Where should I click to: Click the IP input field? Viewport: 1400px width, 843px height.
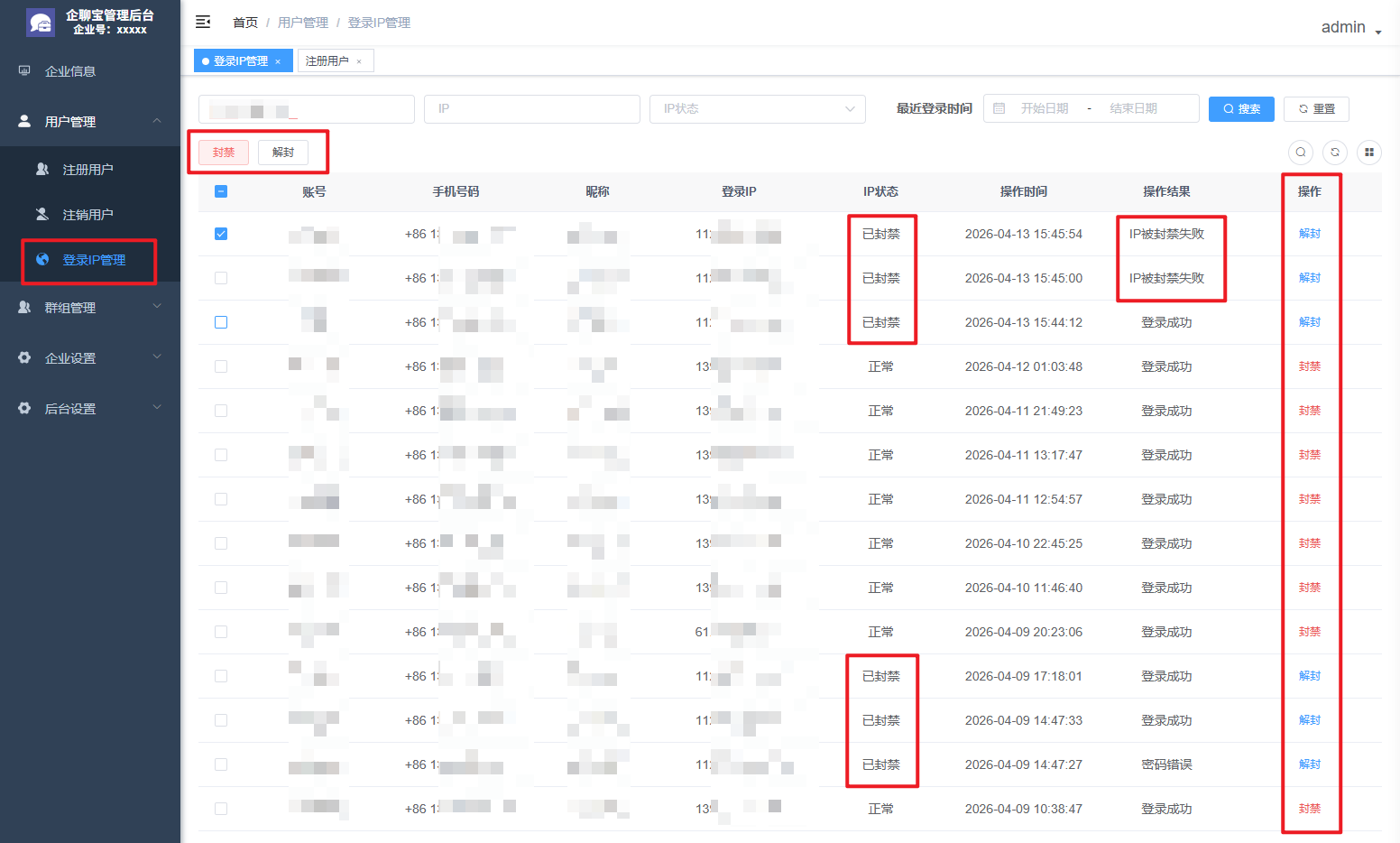532,108
